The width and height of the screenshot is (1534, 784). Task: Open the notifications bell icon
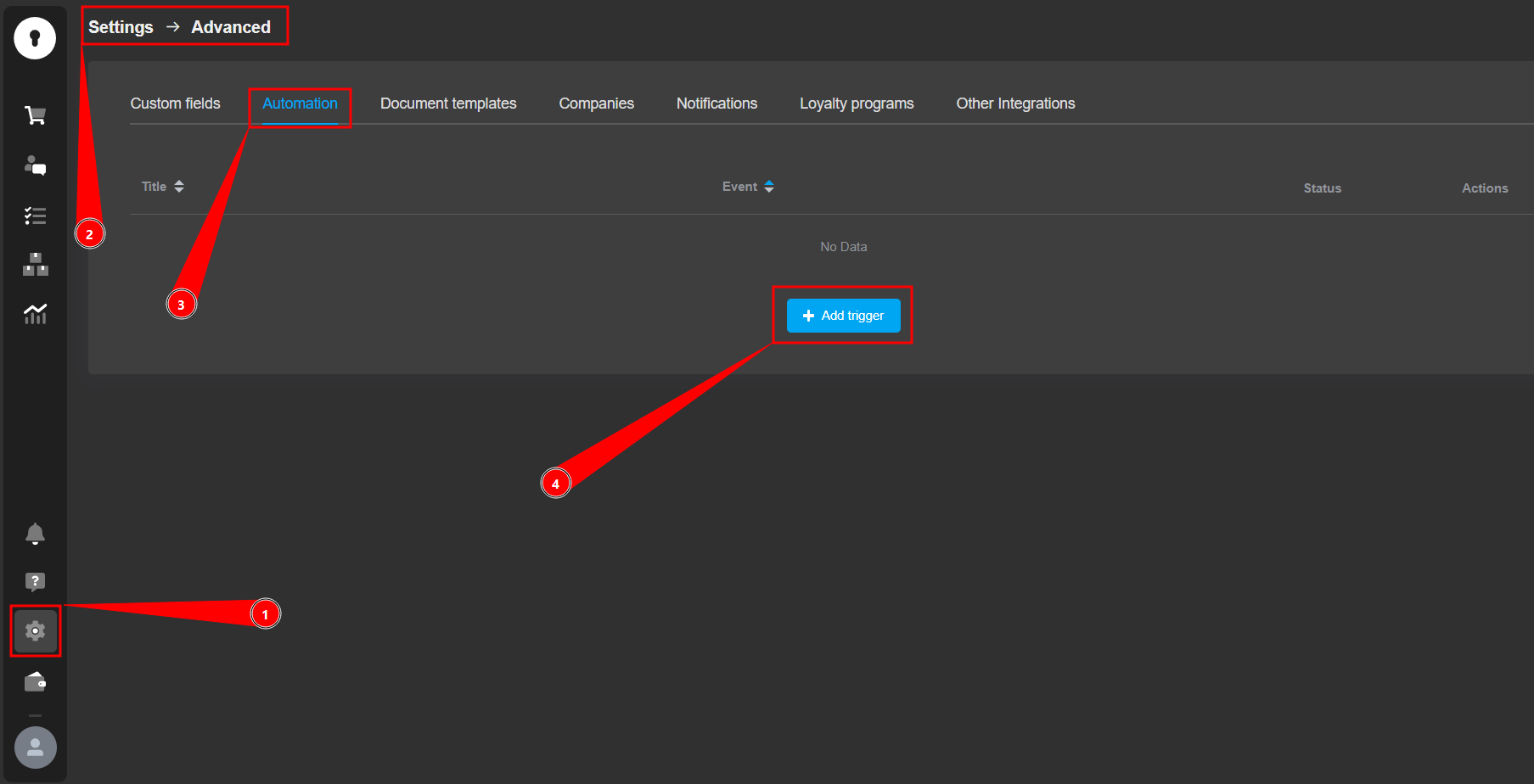[x=35, y=534]
